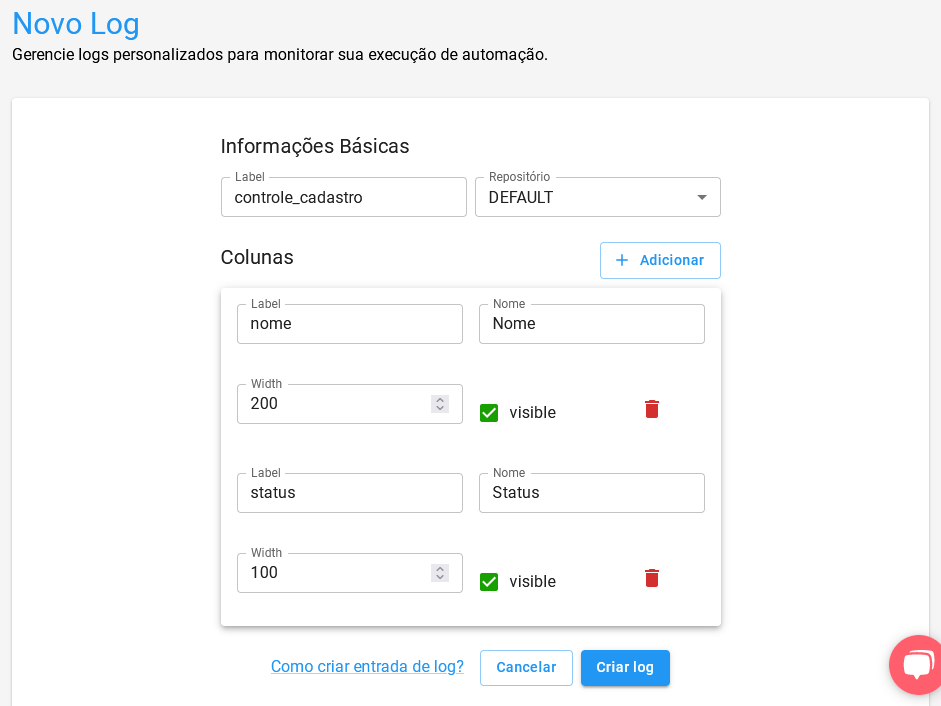Screen dimensions: 941x706
Task: Decrement Width 100 with the lower stepper arrow
Action: [439, 577]
